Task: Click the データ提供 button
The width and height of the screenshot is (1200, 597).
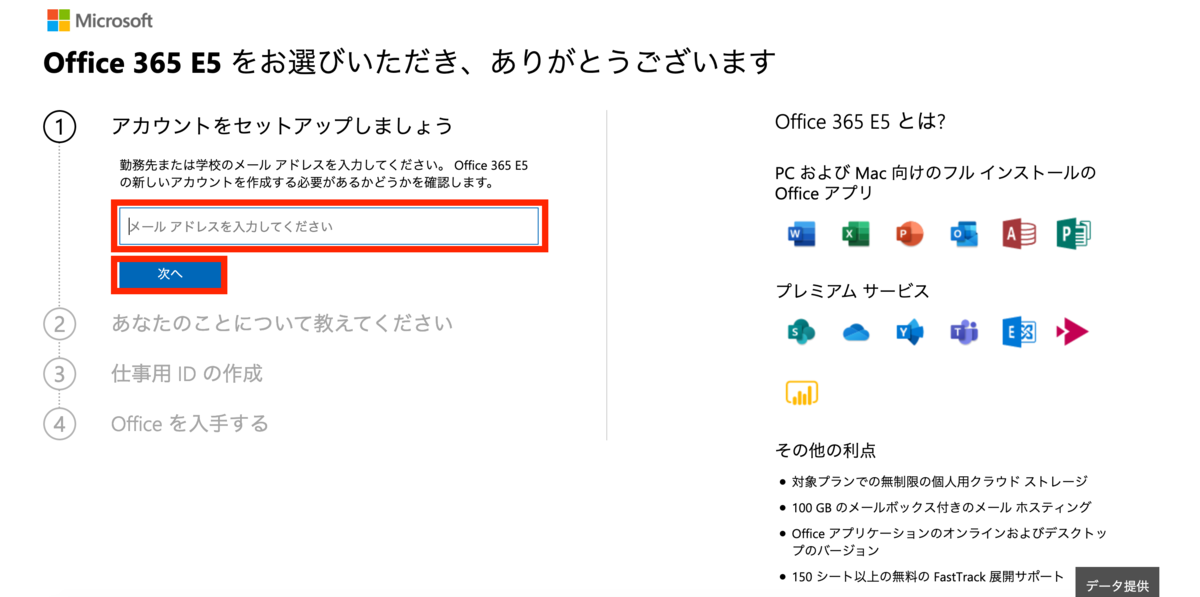Action: click(x=1117, y=585)
